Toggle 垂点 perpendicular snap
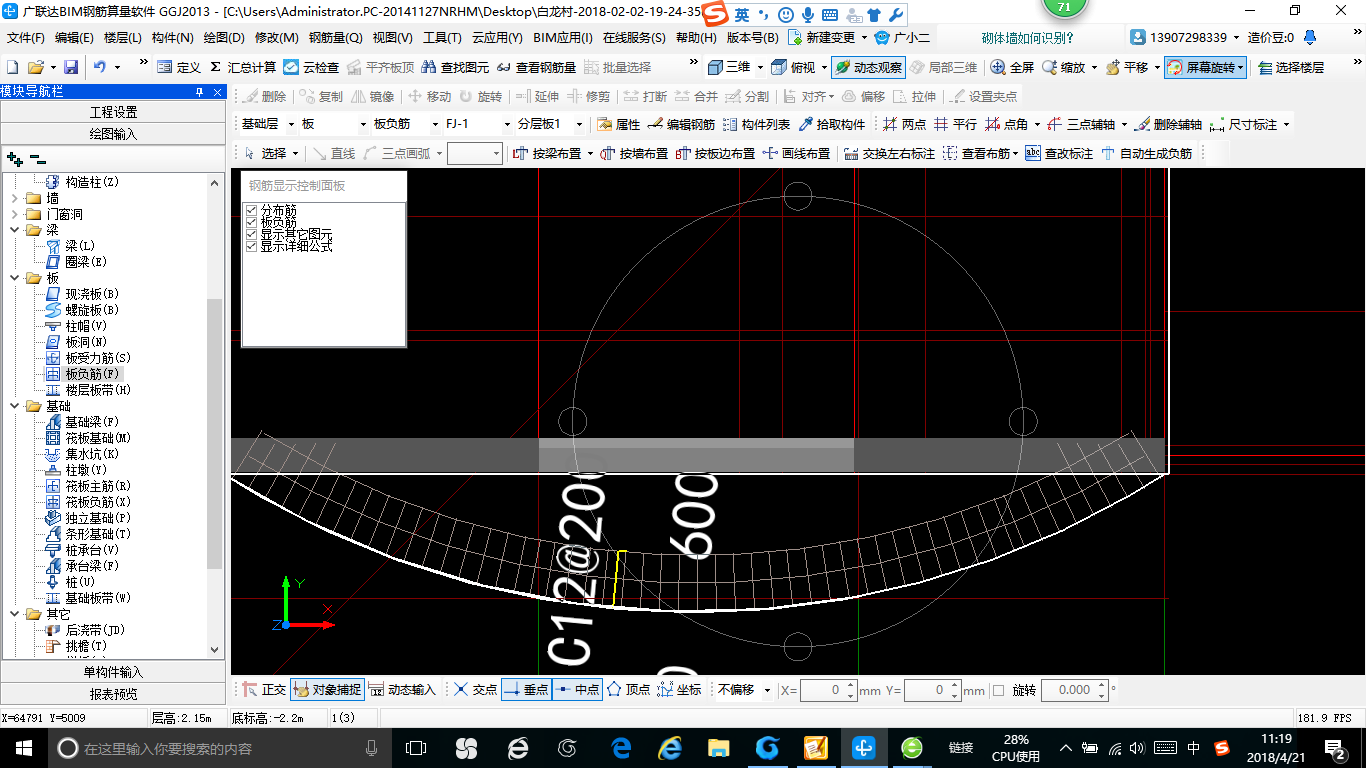 click(525, 690)
